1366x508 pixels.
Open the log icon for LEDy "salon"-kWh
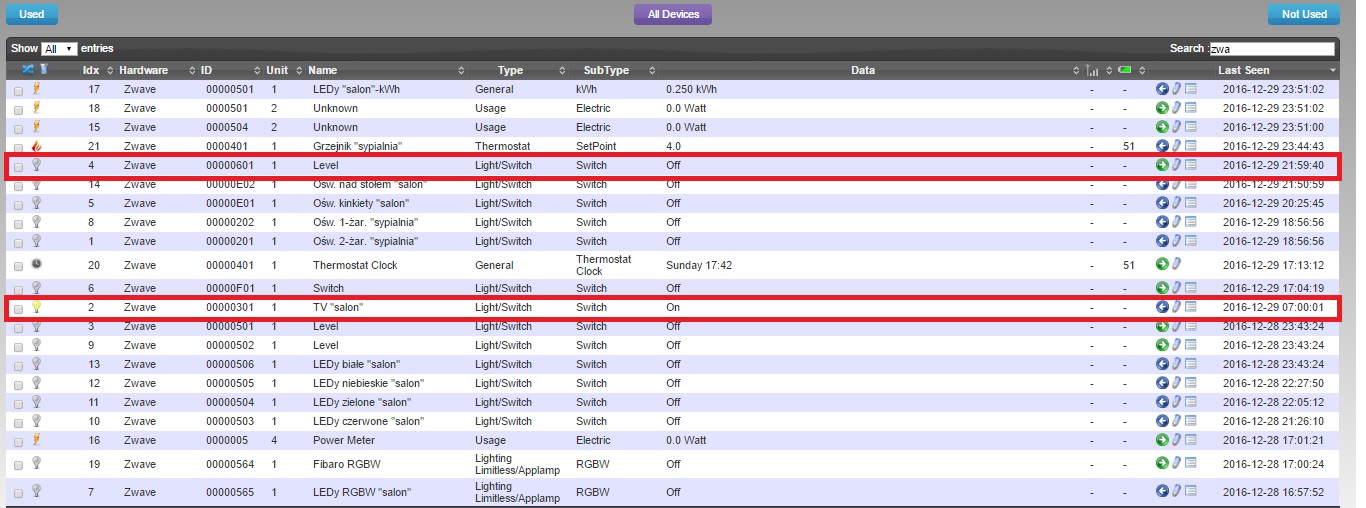click(1191, 89)
